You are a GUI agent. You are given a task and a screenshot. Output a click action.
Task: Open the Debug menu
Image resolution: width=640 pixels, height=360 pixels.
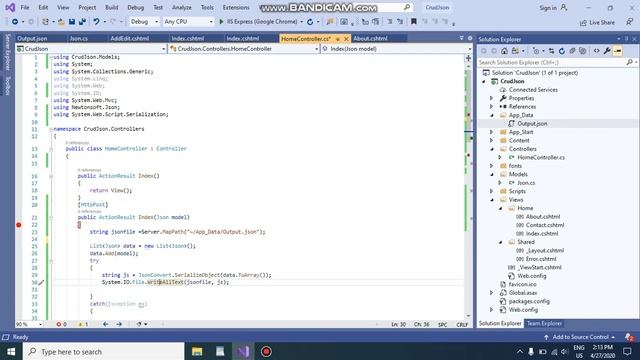tap(136, 8)
